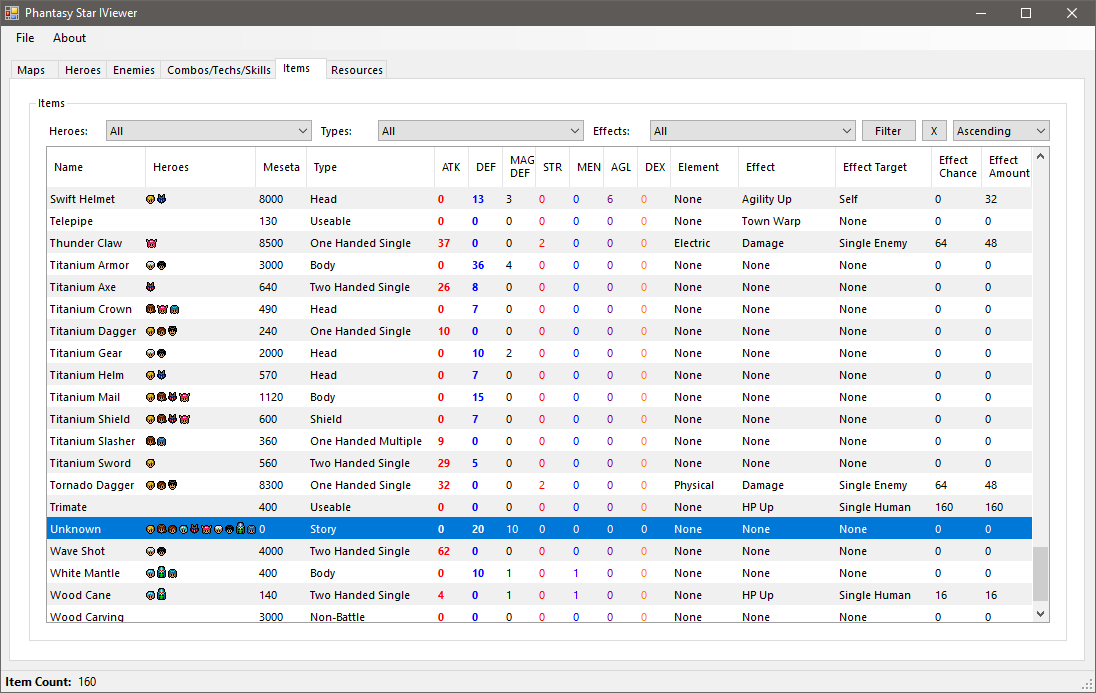Click the hero icon in Thunder Claw row
Image resolution: width=1096 pixels, height=693 pixels.
tap(151, 243)
